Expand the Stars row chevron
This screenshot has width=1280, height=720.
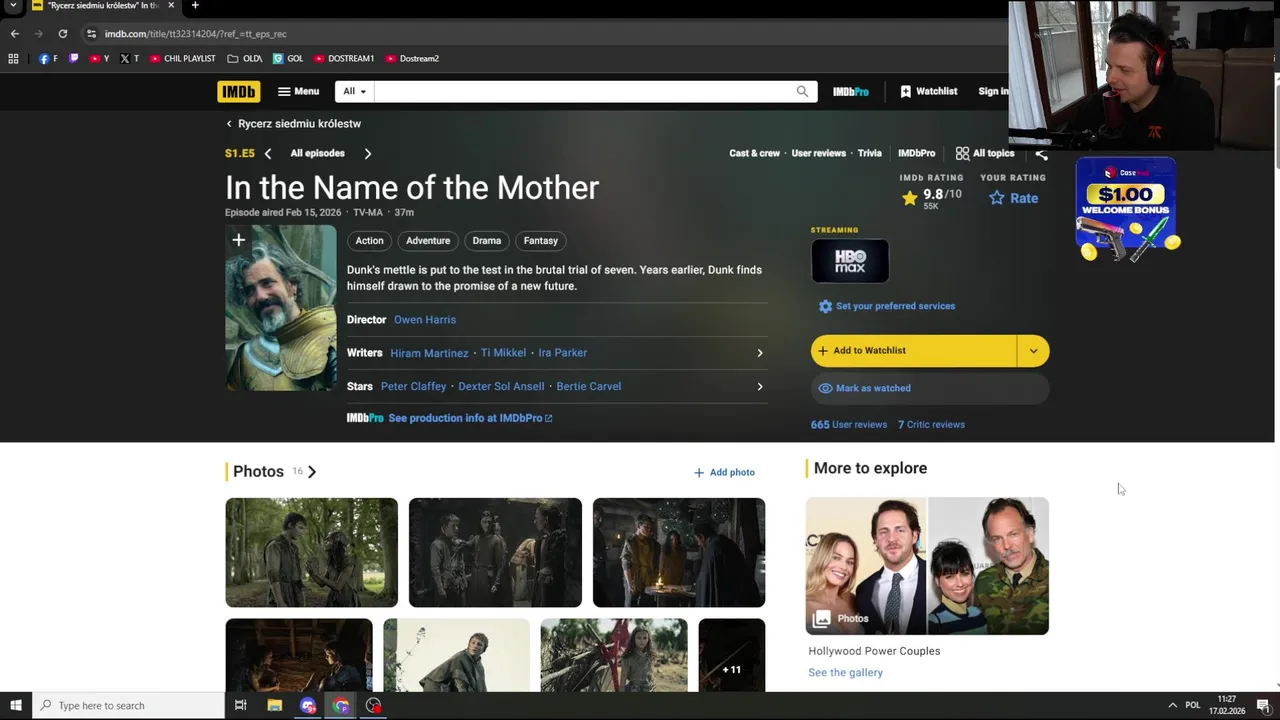[x=759, y=386]
